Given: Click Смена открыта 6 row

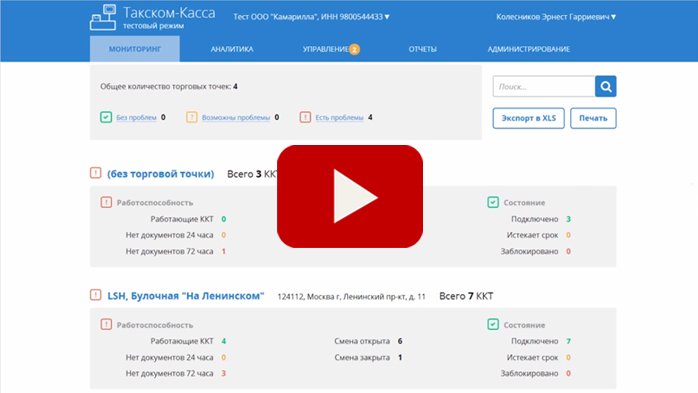Looking at the screenshot, I should 369,341.
